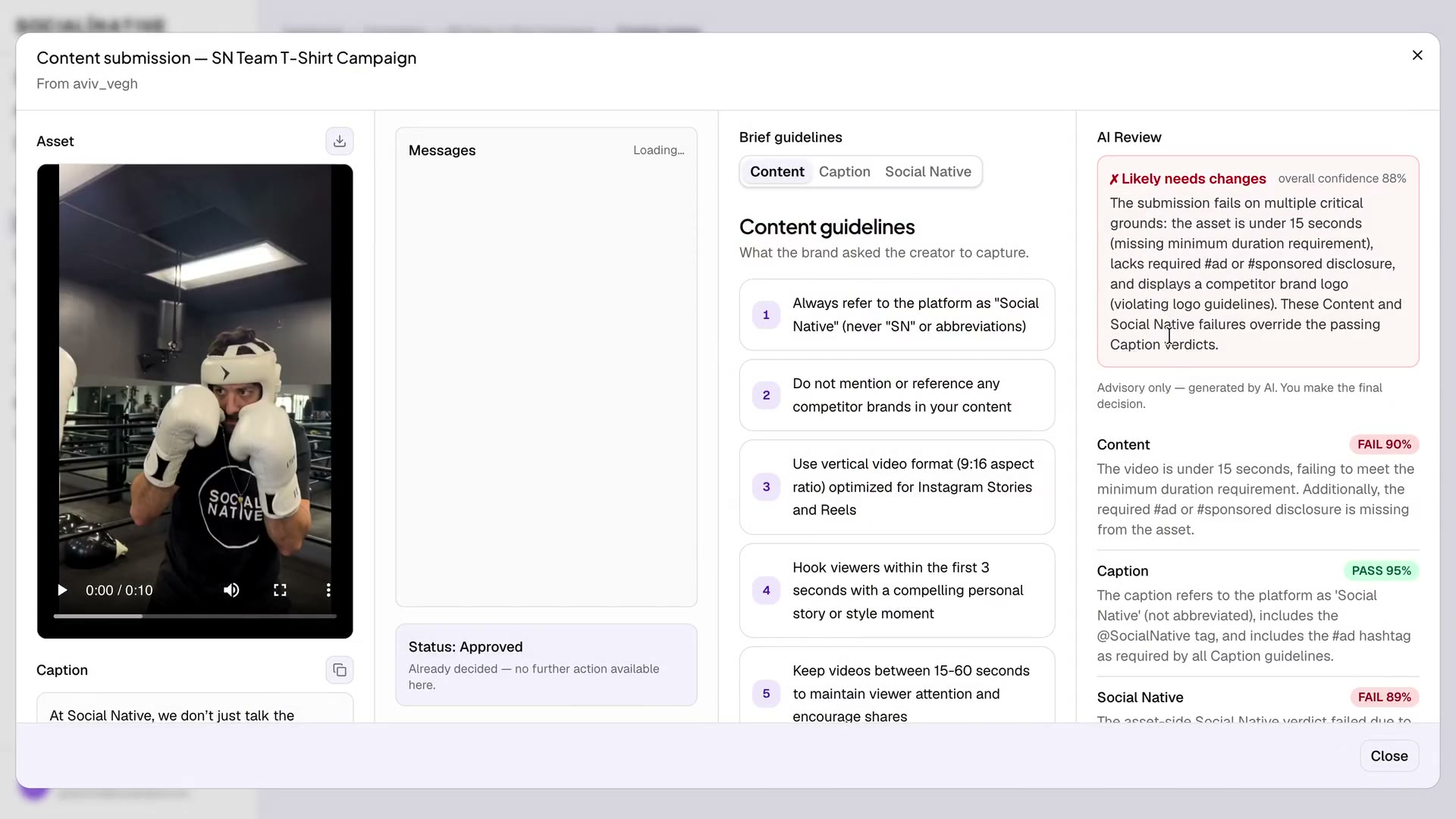Click the Brief guidelines label
This screenshot has width=1456, height=819.
(x=790, y=137)
